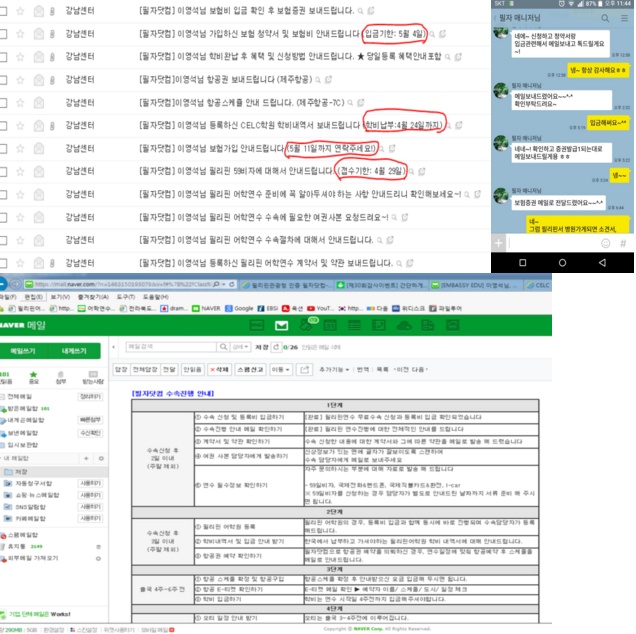Click the 중요 star filter in sidebar
This screenshot has width=636, height=634.
pyautogui.click(x=34, y=377)
